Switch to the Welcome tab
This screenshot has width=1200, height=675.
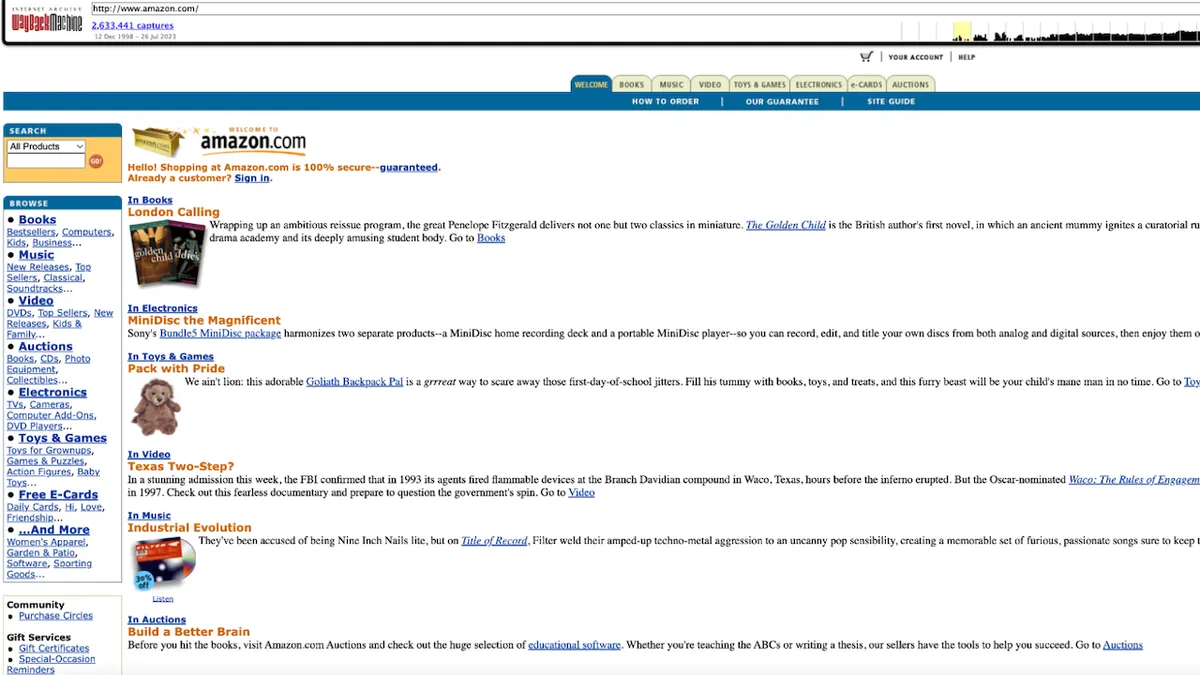591,85
